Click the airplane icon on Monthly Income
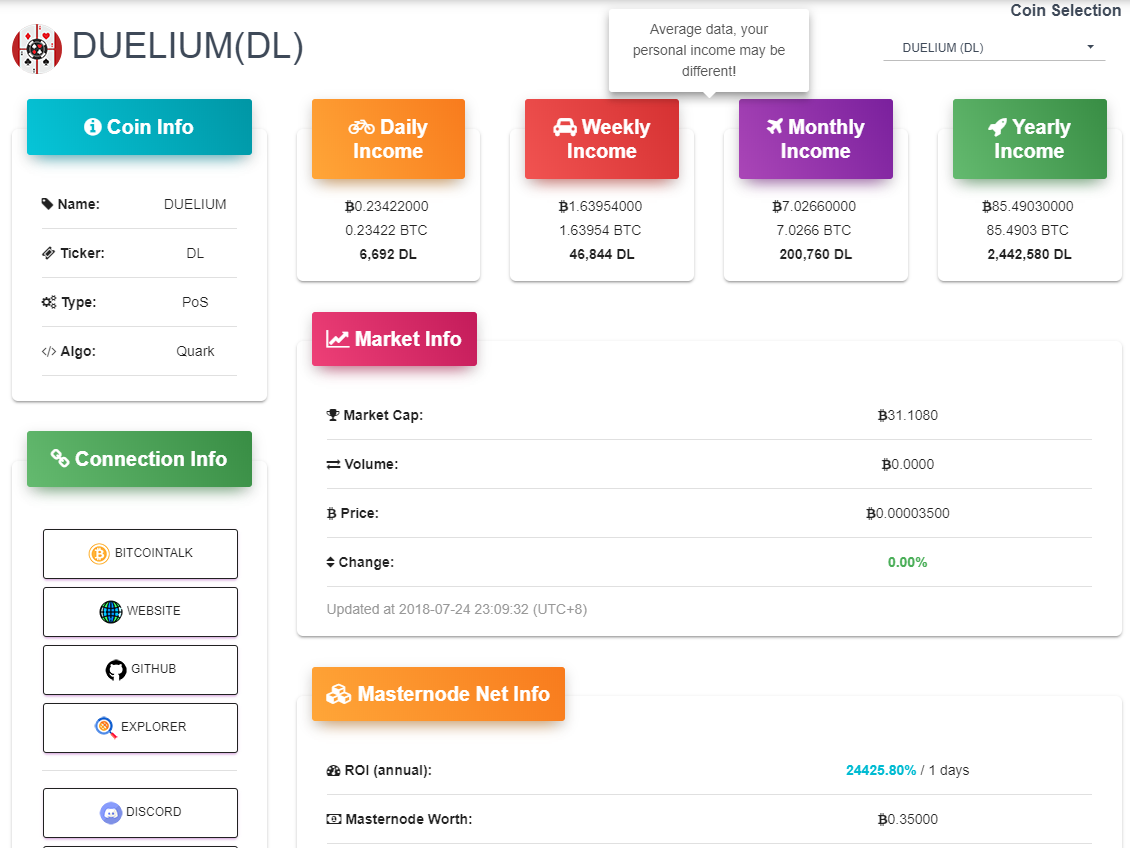 click(x=775, y=127)
